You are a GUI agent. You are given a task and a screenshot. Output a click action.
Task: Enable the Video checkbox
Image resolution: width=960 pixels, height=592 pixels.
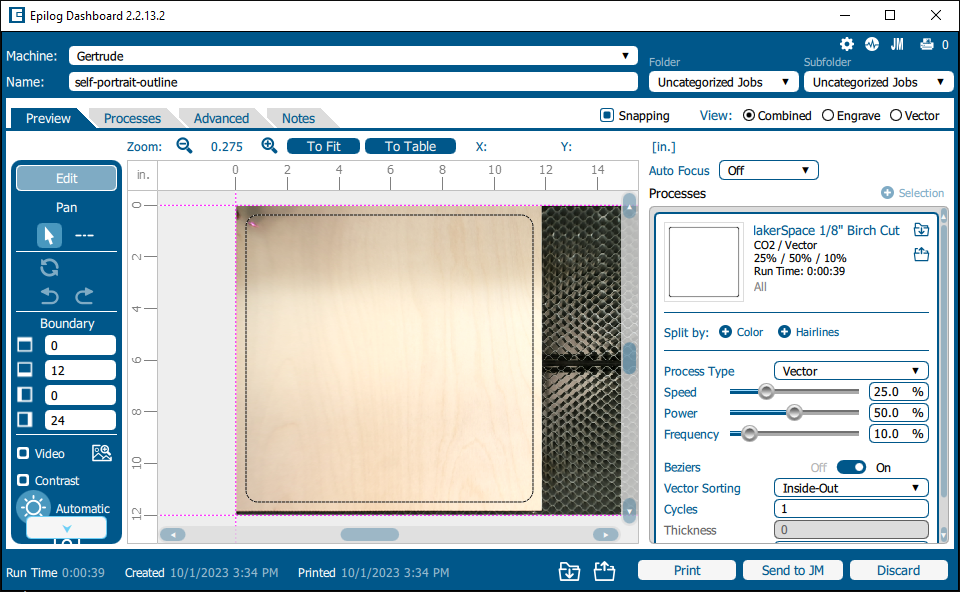tap(23, 453)
